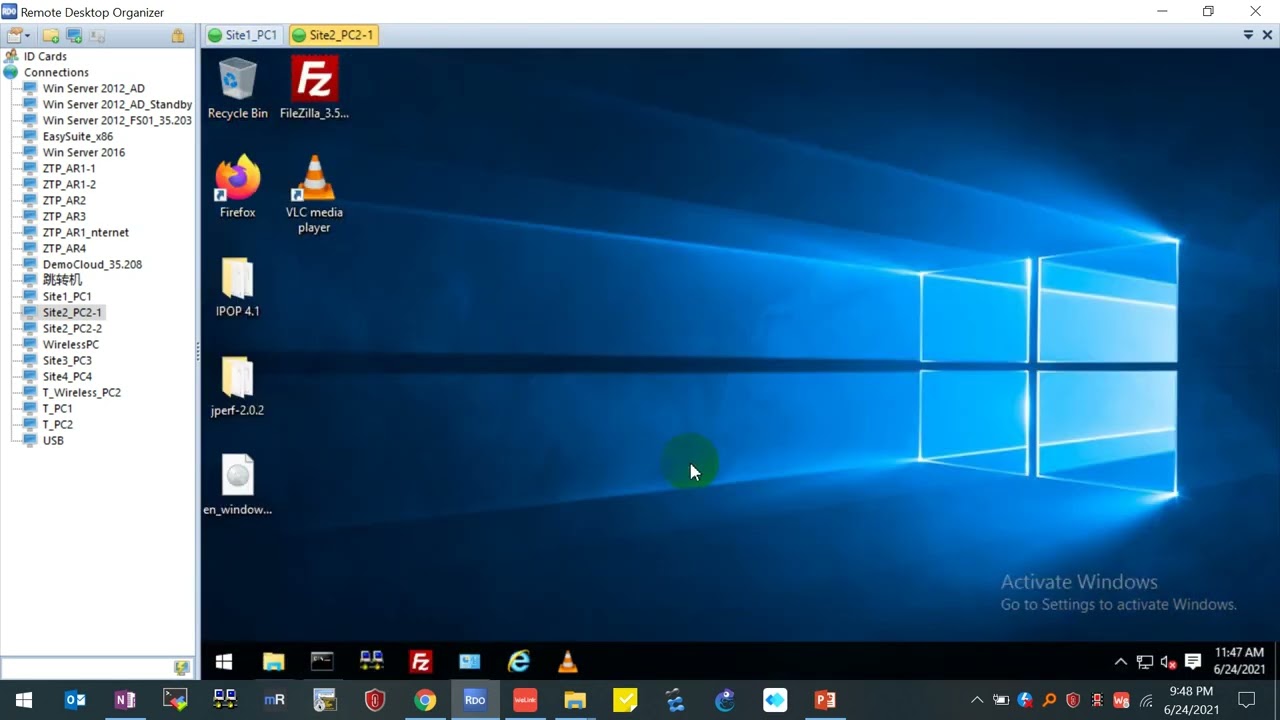Select EasySuite_x86 connection
Viewport: 1280px width, 720px height.
pos(78,137)
